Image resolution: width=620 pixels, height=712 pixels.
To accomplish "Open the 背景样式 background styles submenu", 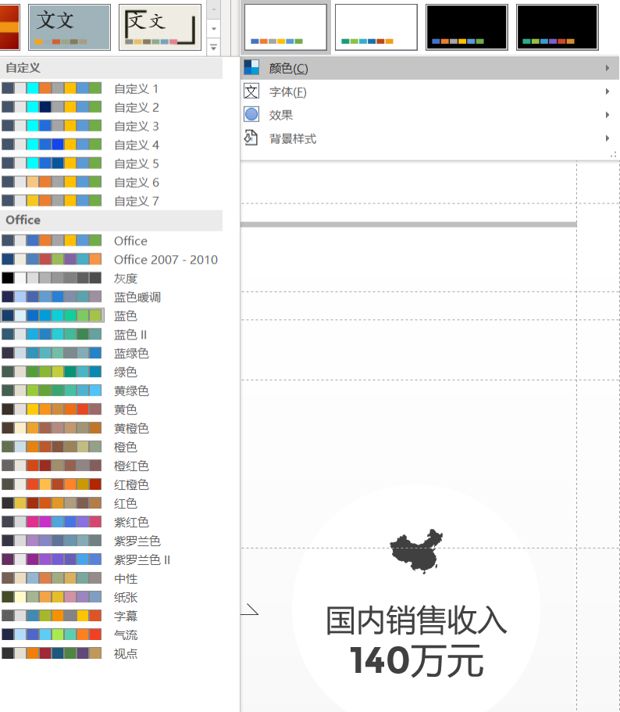I will (x=430, y=138).
